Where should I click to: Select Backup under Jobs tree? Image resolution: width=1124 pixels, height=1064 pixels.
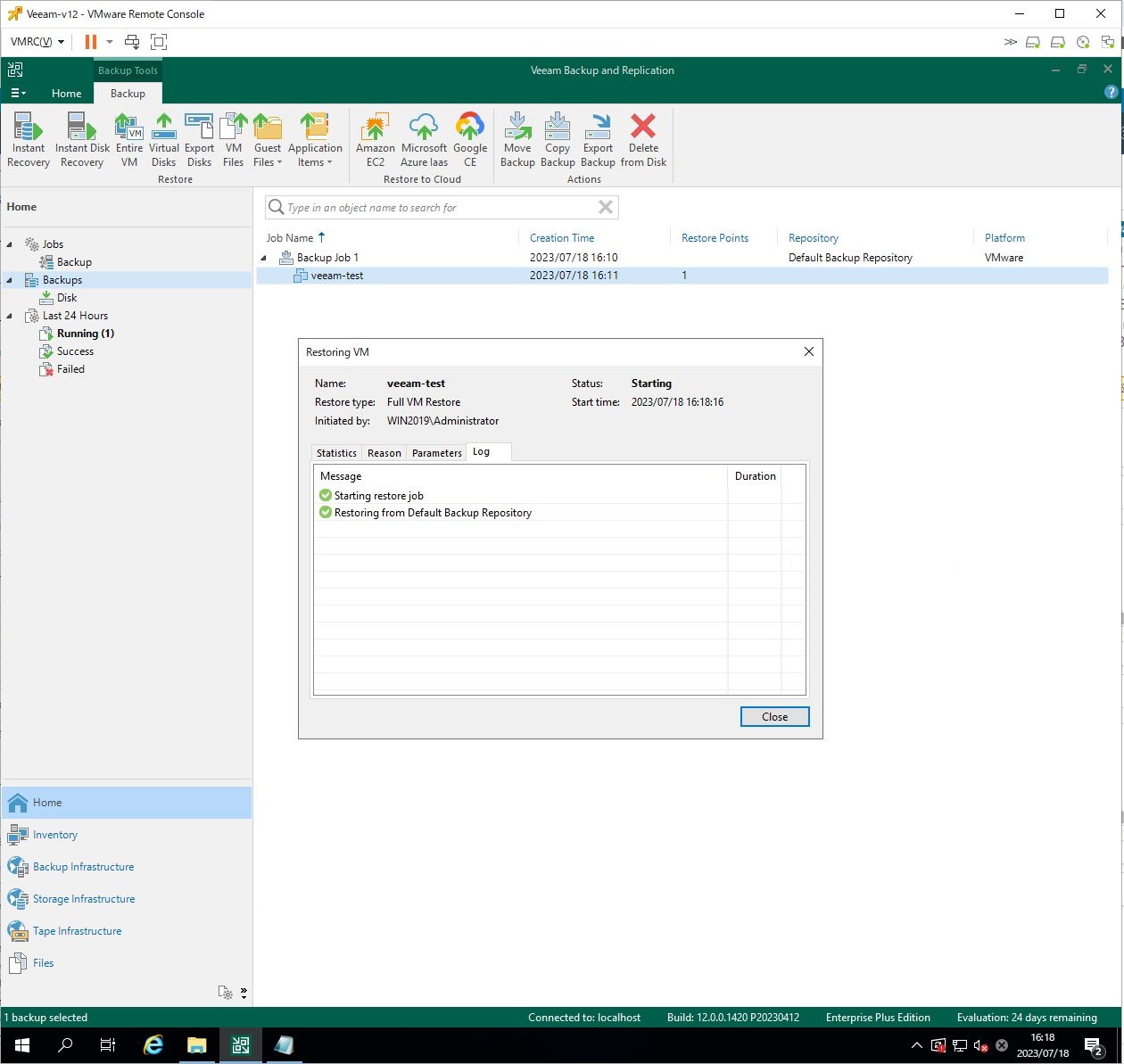click(74, 262)
